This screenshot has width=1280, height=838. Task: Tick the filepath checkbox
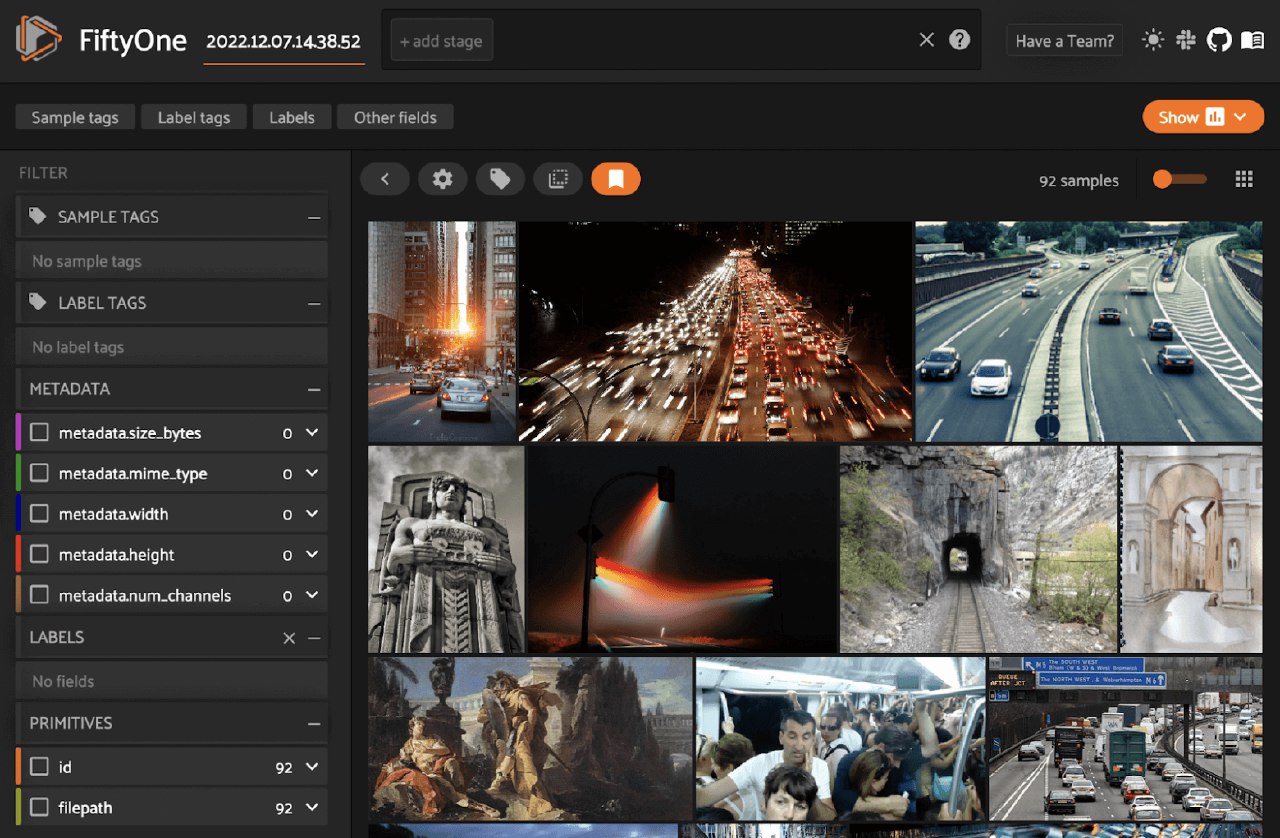40,807
